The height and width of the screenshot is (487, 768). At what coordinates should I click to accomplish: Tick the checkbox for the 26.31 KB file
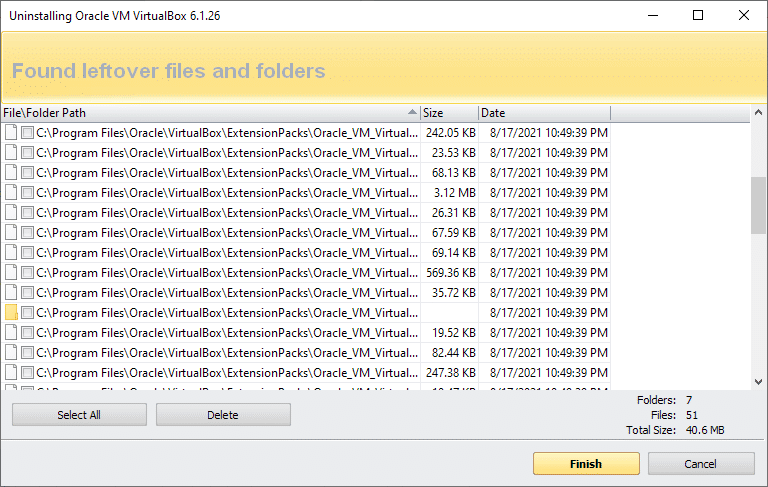click(27, 213)
